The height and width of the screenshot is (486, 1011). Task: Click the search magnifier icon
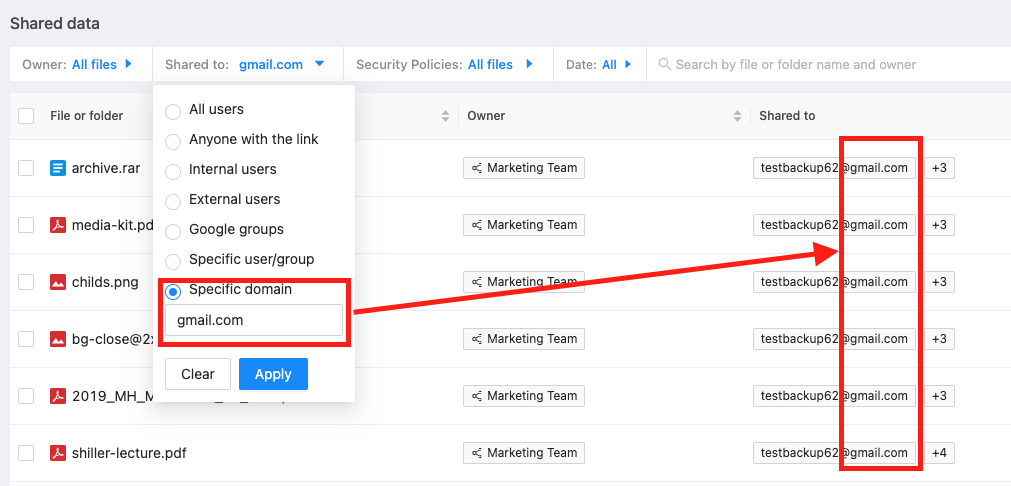[664, 65]
